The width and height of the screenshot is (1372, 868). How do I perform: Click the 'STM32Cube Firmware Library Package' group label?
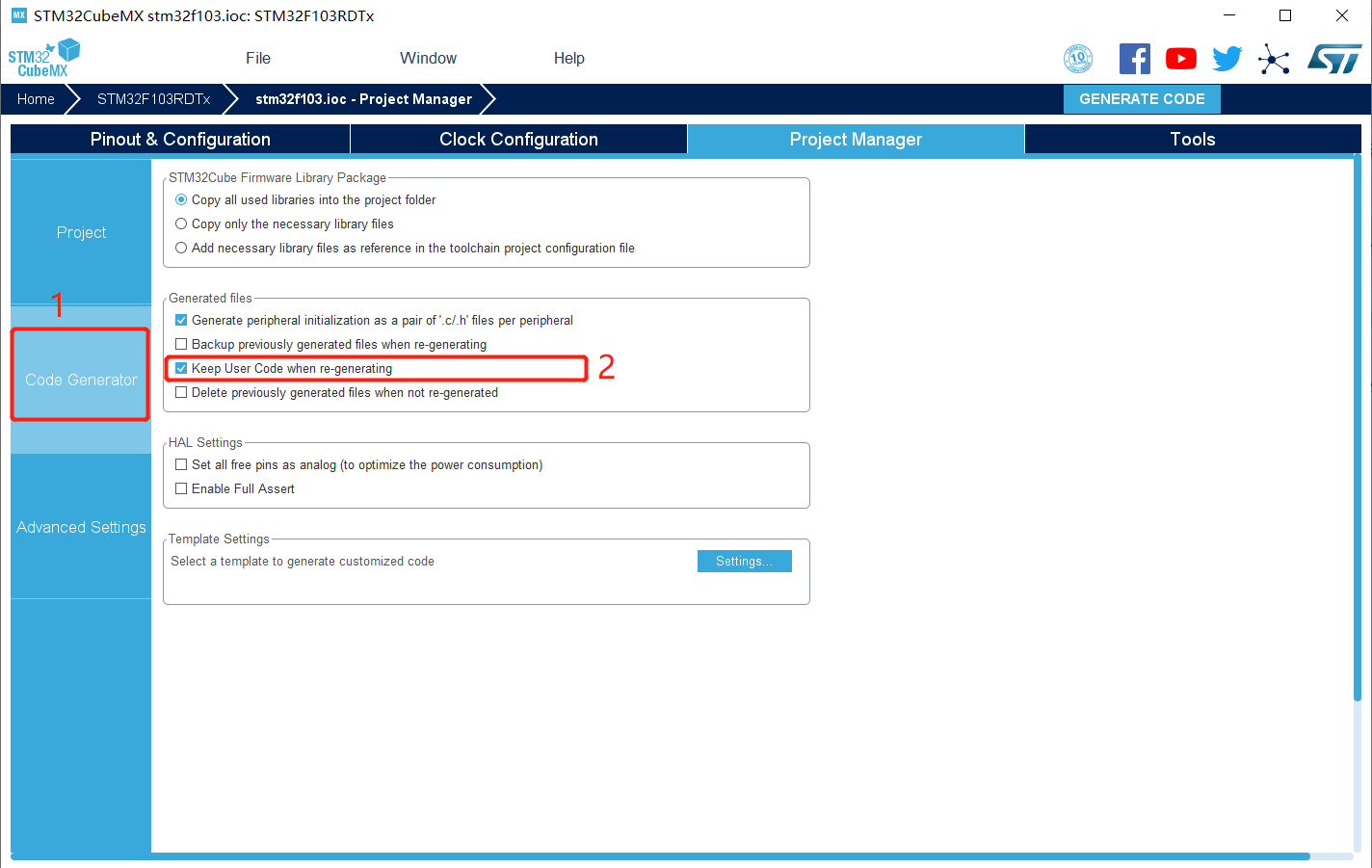[277, 177]
